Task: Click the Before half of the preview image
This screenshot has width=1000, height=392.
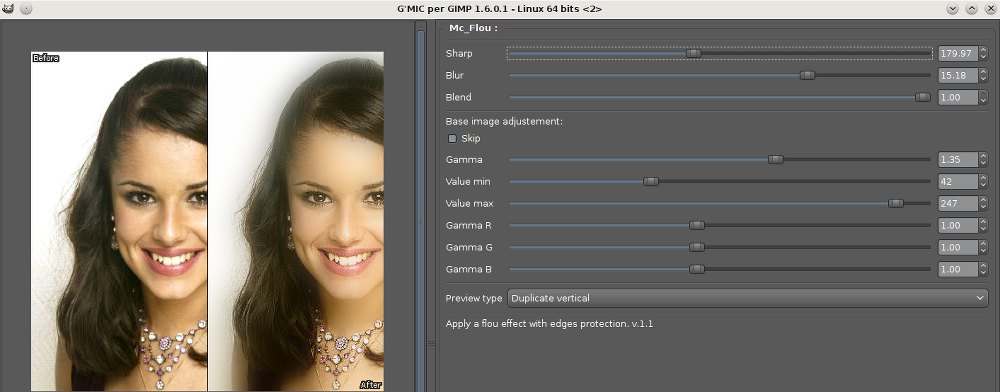Action: 119,221
